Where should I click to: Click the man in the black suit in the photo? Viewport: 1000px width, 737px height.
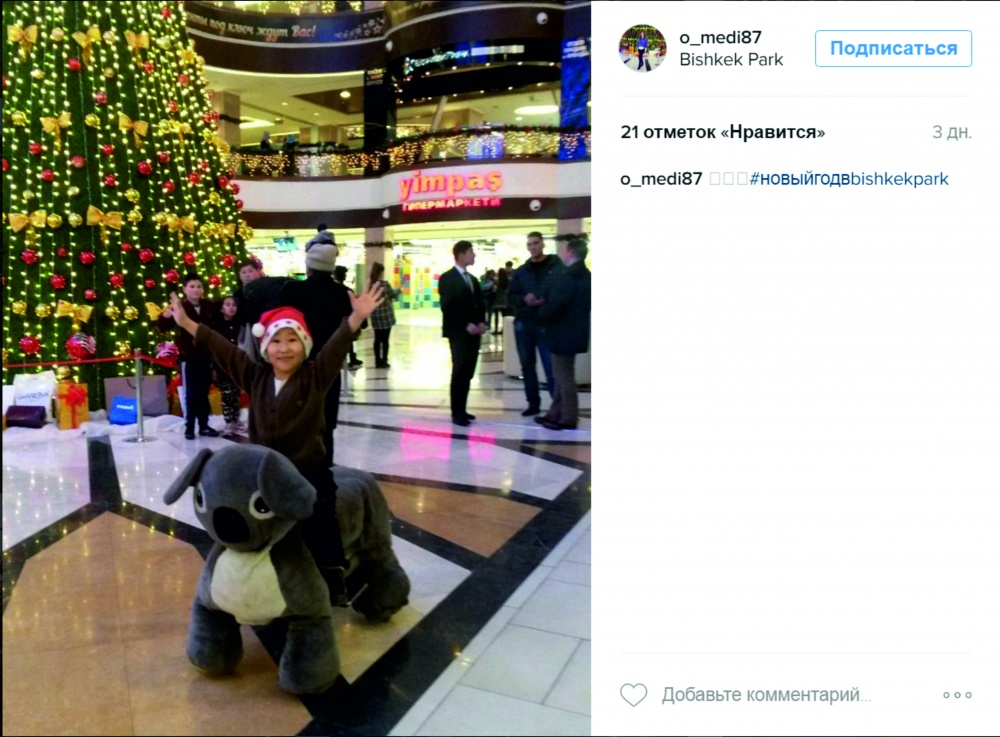[x=462, y=332]
